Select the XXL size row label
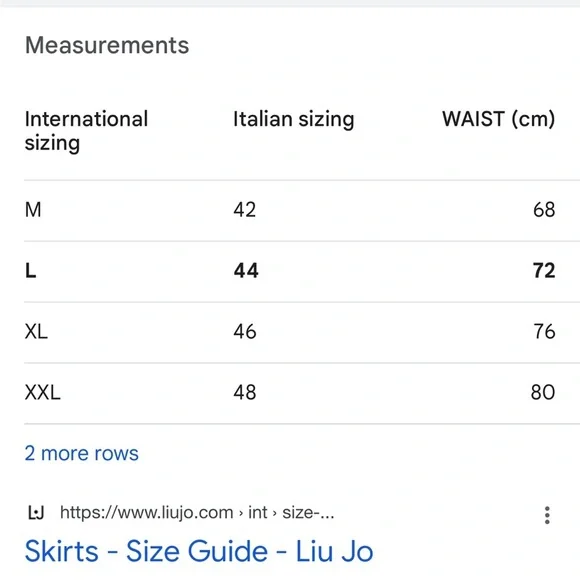 [43, 392]
